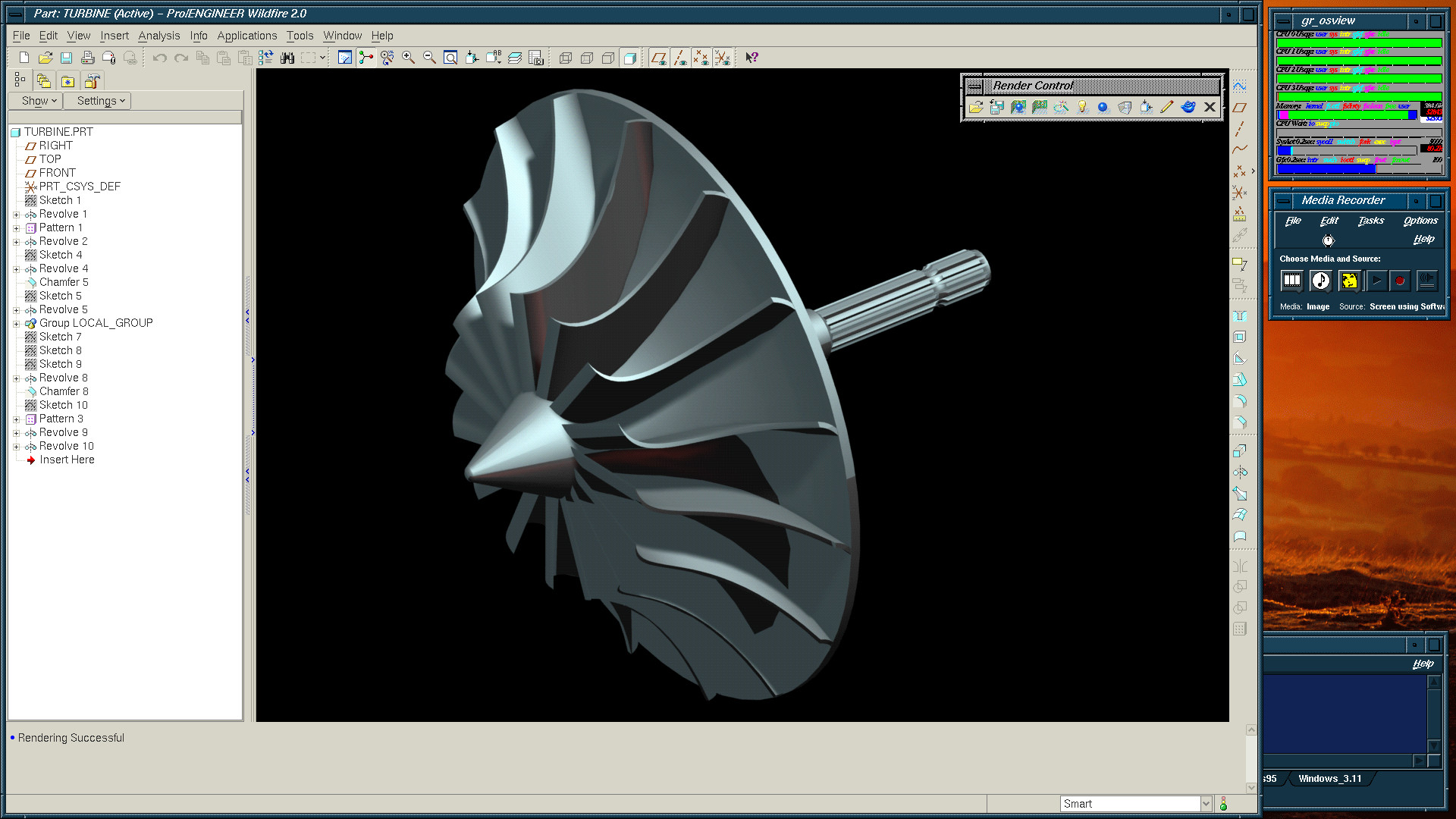
Task: Select Chamfer 8 in the model tree
Action: coord(64,391)
